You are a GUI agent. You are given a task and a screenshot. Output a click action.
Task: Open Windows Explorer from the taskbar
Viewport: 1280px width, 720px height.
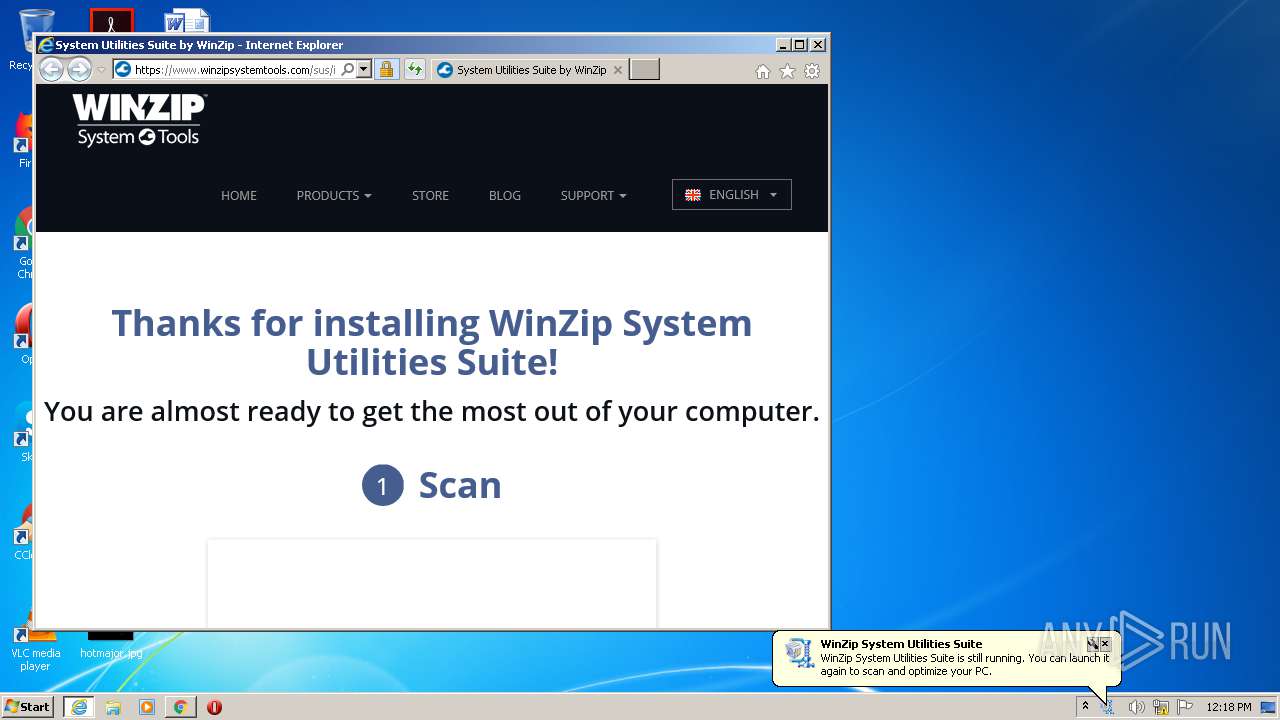tap(113, 707)
